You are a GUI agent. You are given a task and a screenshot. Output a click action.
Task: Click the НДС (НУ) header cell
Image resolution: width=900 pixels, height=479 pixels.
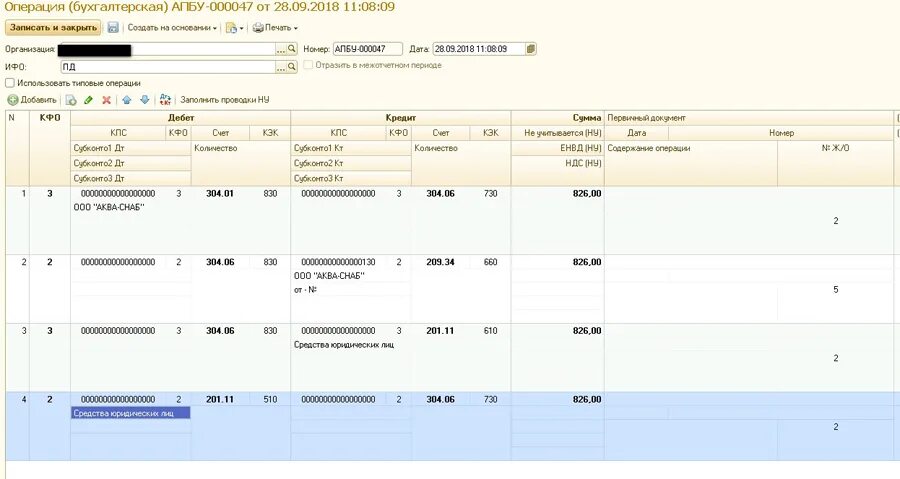557,163
